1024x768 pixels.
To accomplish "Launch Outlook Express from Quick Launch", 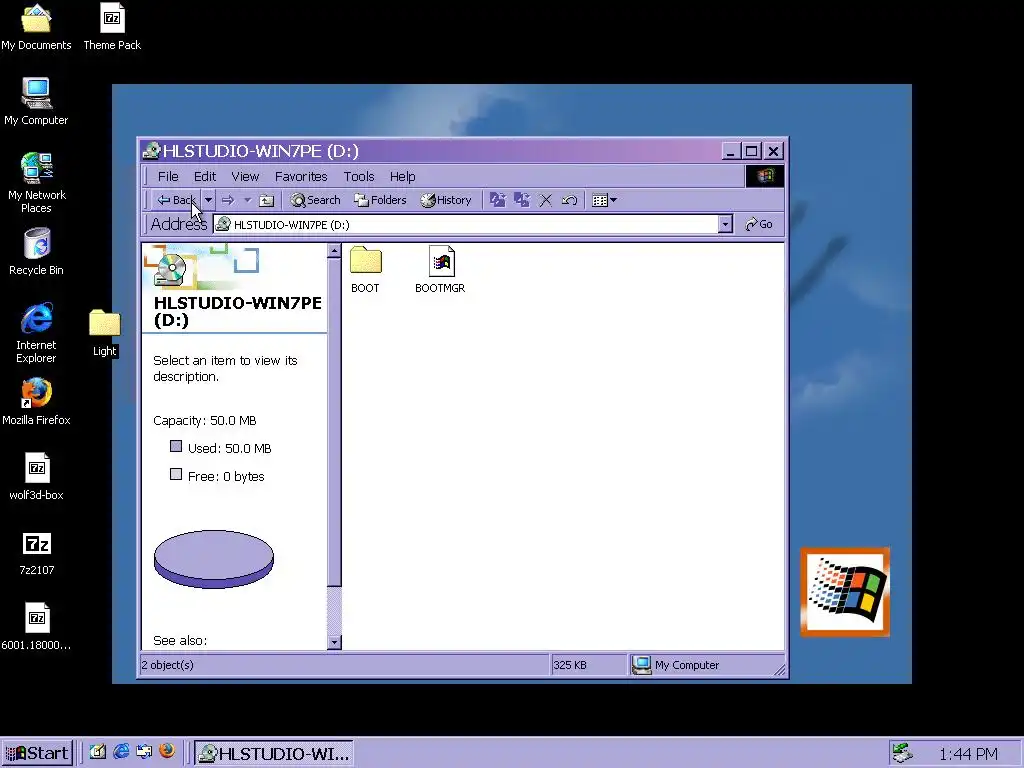I will tap(144, 752).
